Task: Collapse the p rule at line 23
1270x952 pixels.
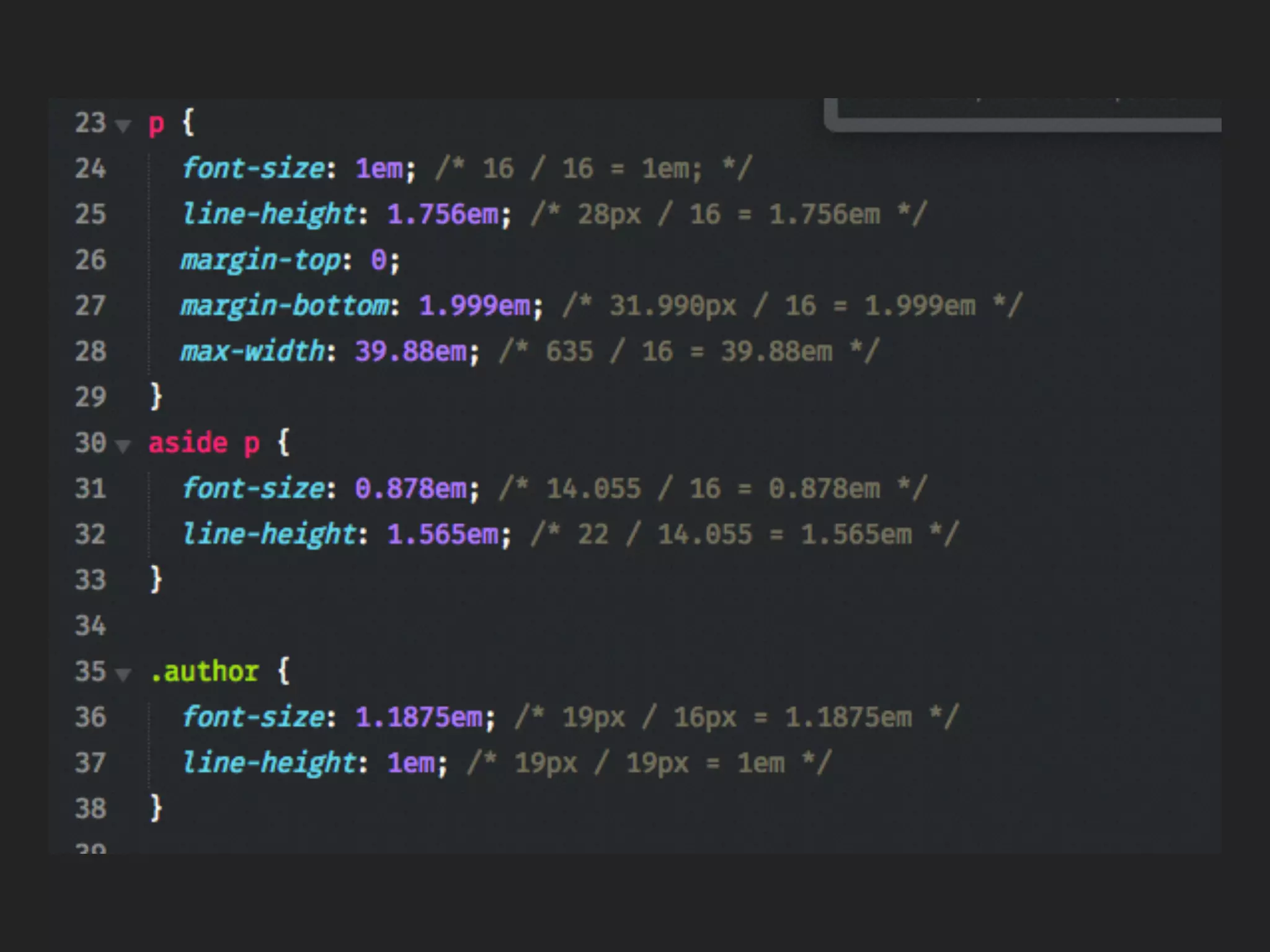Action: pyautogui.click(x=123, y=126)
